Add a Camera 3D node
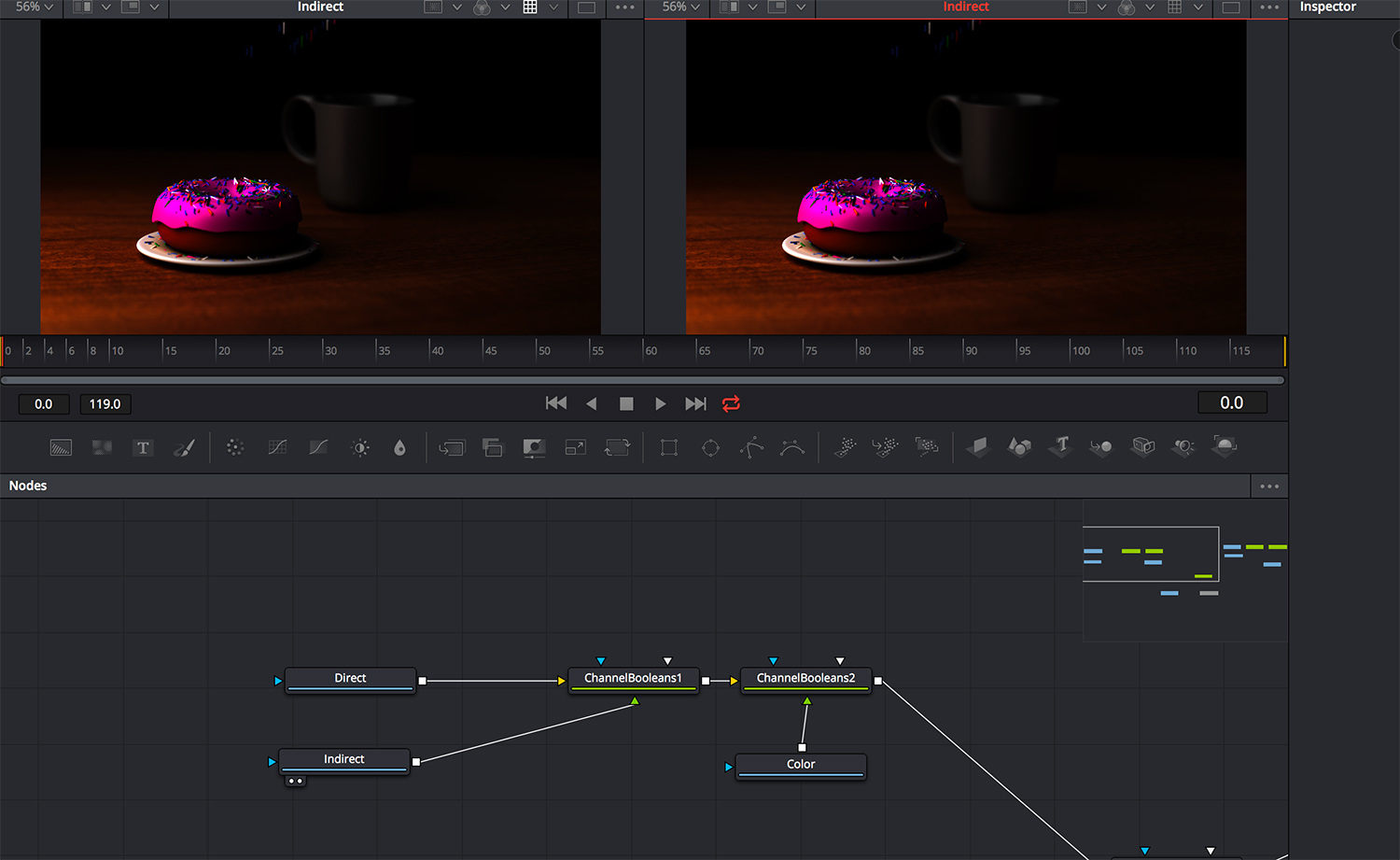Image resolution: width=1400 pixels, height=860 pixels. click(1142, 447)
